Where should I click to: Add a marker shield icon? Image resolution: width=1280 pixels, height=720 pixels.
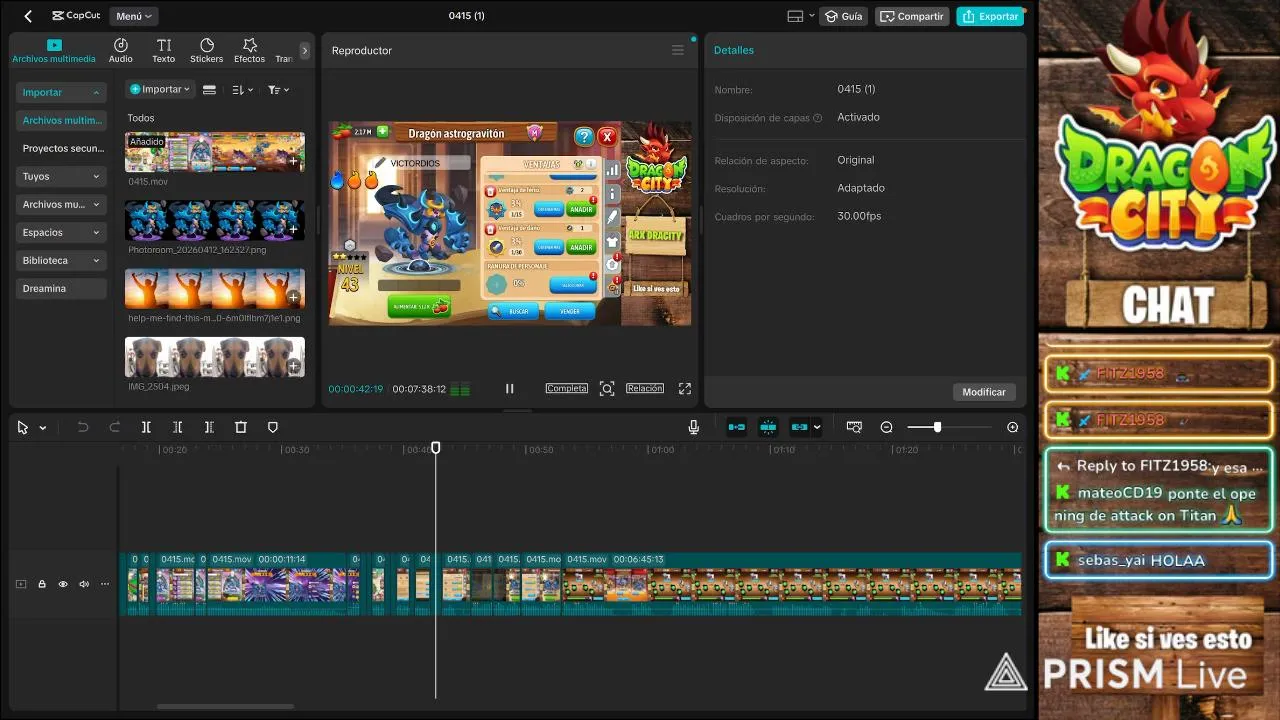pyautogui.click(x=273, y=427)
